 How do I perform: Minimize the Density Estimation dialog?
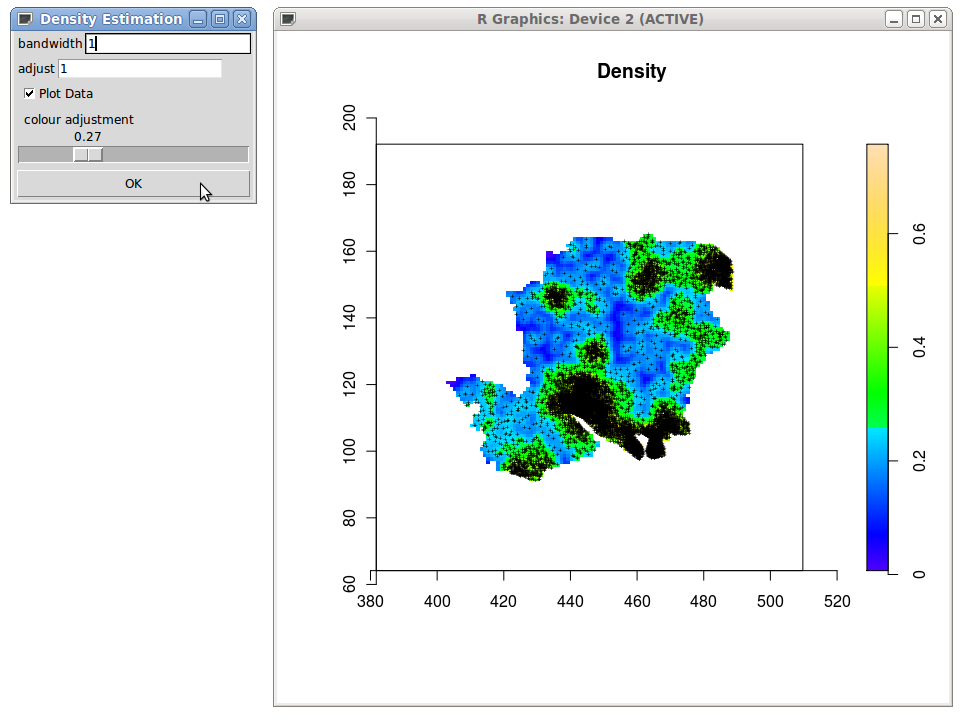[x=198, y=19]
